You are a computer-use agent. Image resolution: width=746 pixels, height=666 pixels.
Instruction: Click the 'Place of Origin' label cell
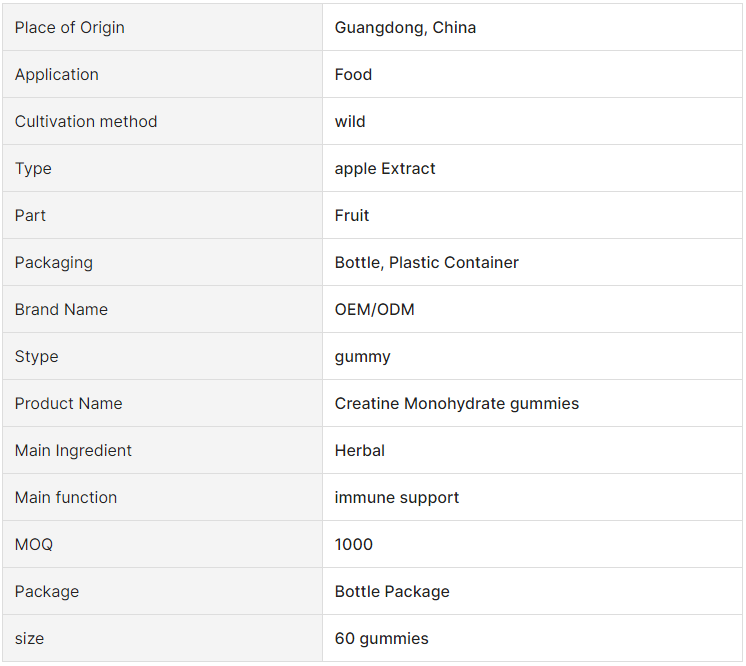pyautogui.click(x=70, y=28)
